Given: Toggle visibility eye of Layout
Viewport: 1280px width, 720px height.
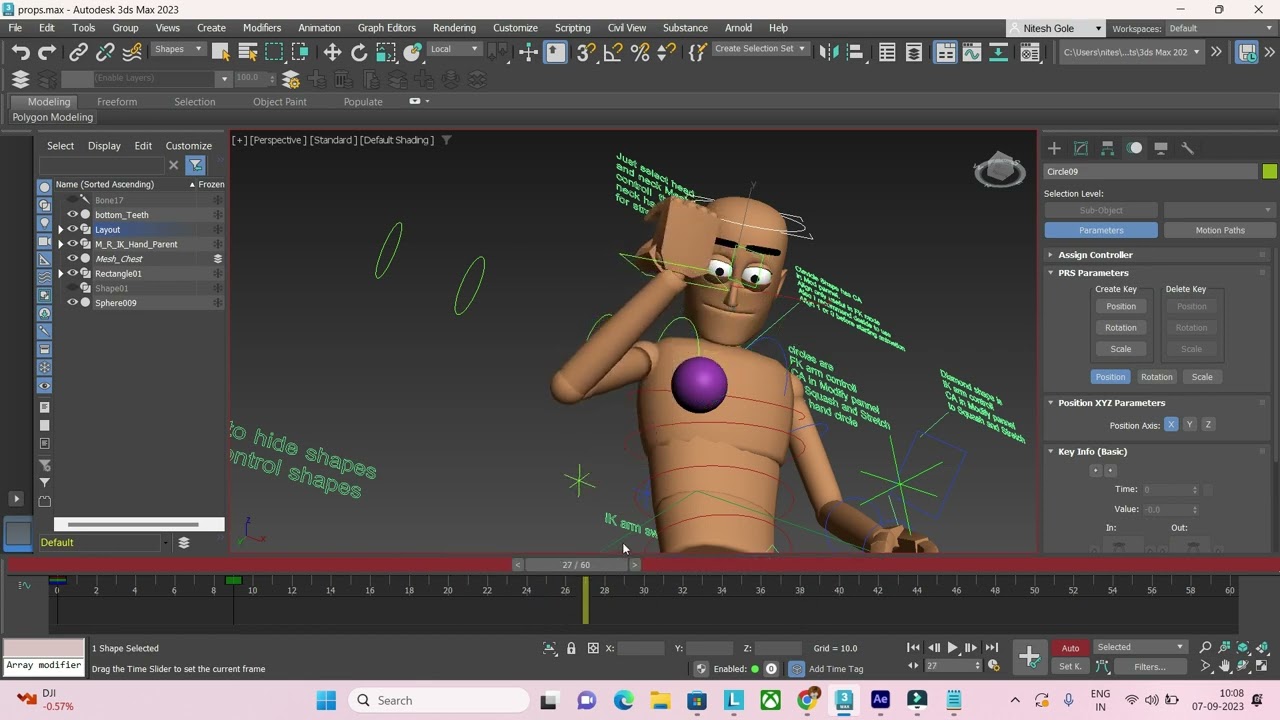Looking at the screenshot, I should [72, 229].
